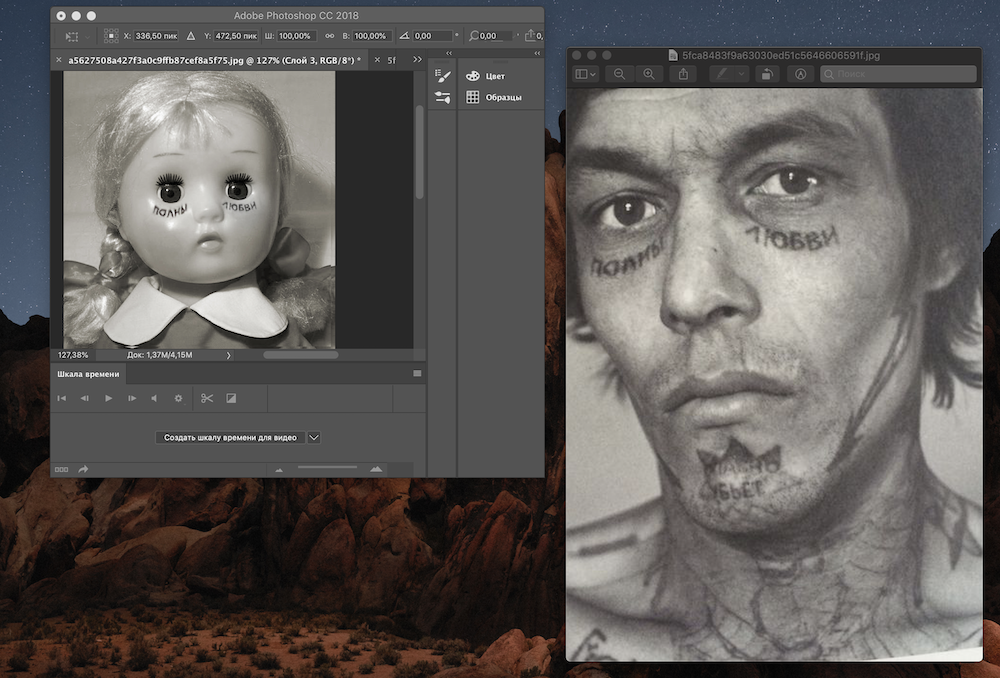
Task: Rotate the image with Preview's rotate button
Action: pos(766,74)
